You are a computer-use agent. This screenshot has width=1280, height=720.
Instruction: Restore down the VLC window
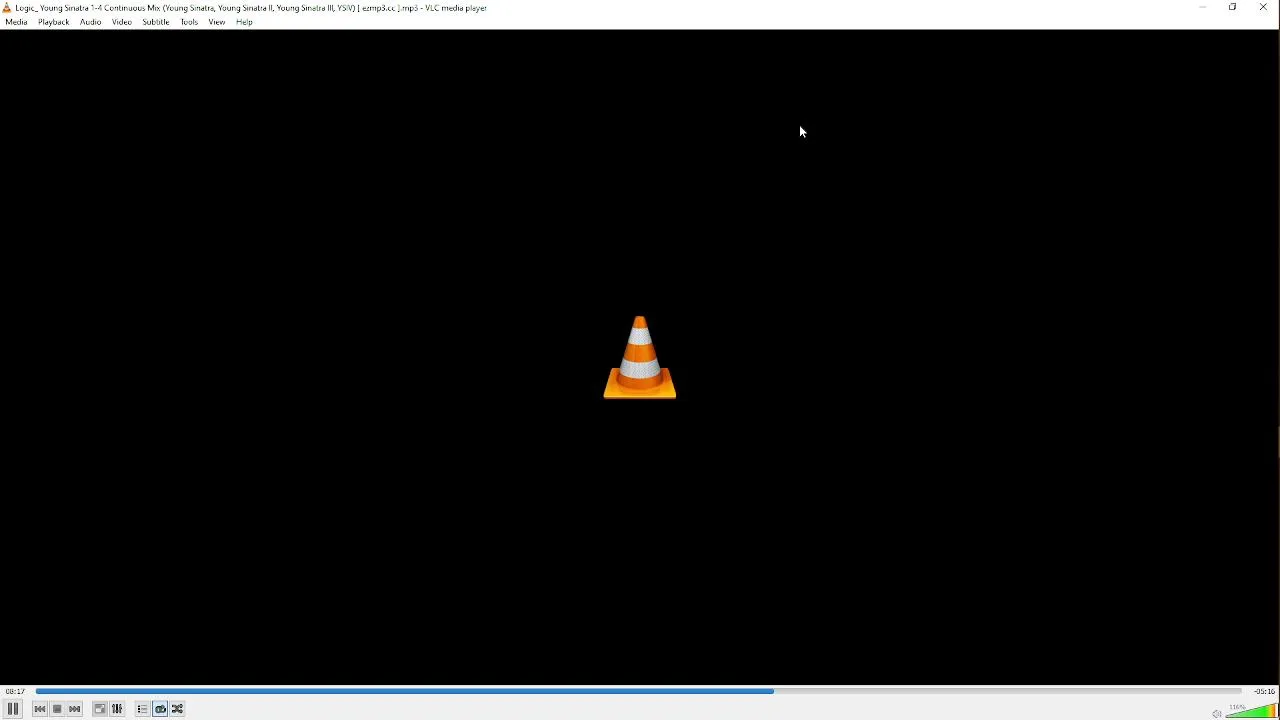(x=1235, y=8)
